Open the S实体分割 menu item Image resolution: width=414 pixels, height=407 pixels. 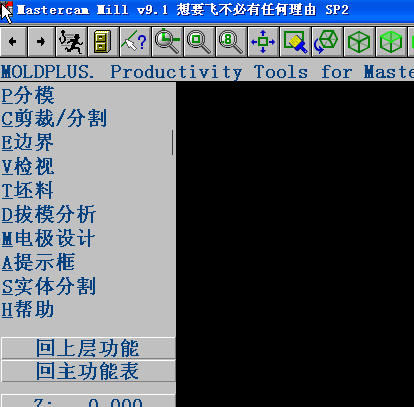click(49, 286)
